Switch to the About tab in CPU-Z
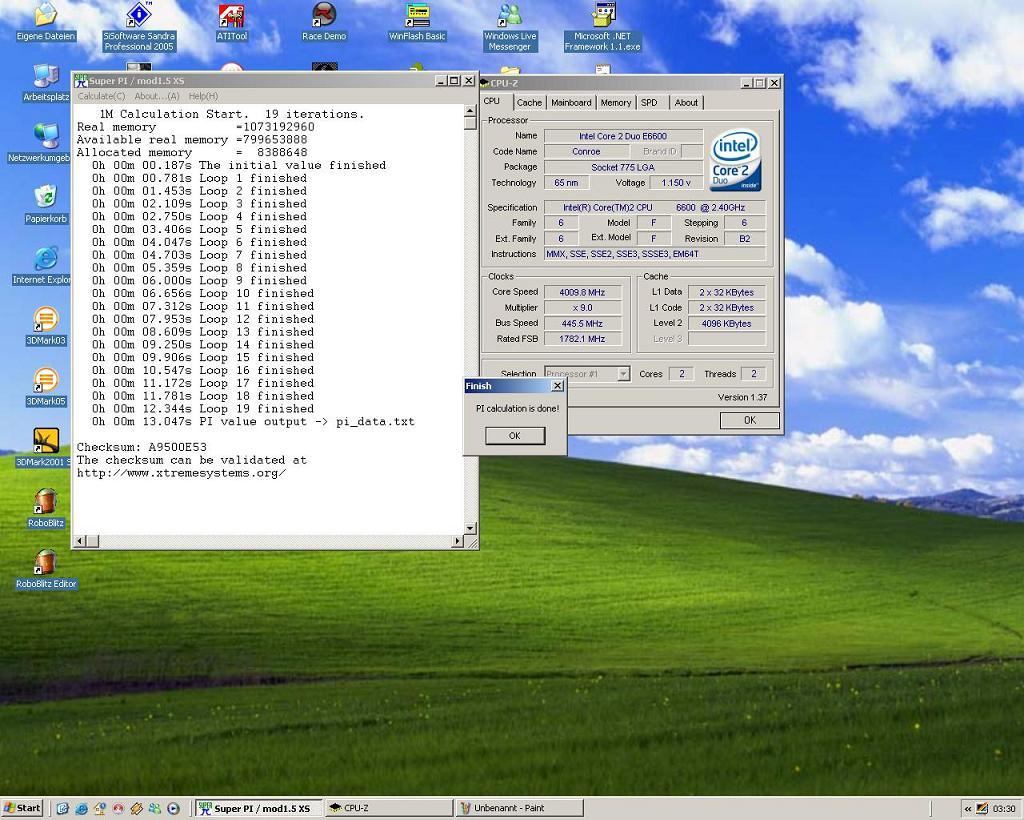 [x=686, y=102]
